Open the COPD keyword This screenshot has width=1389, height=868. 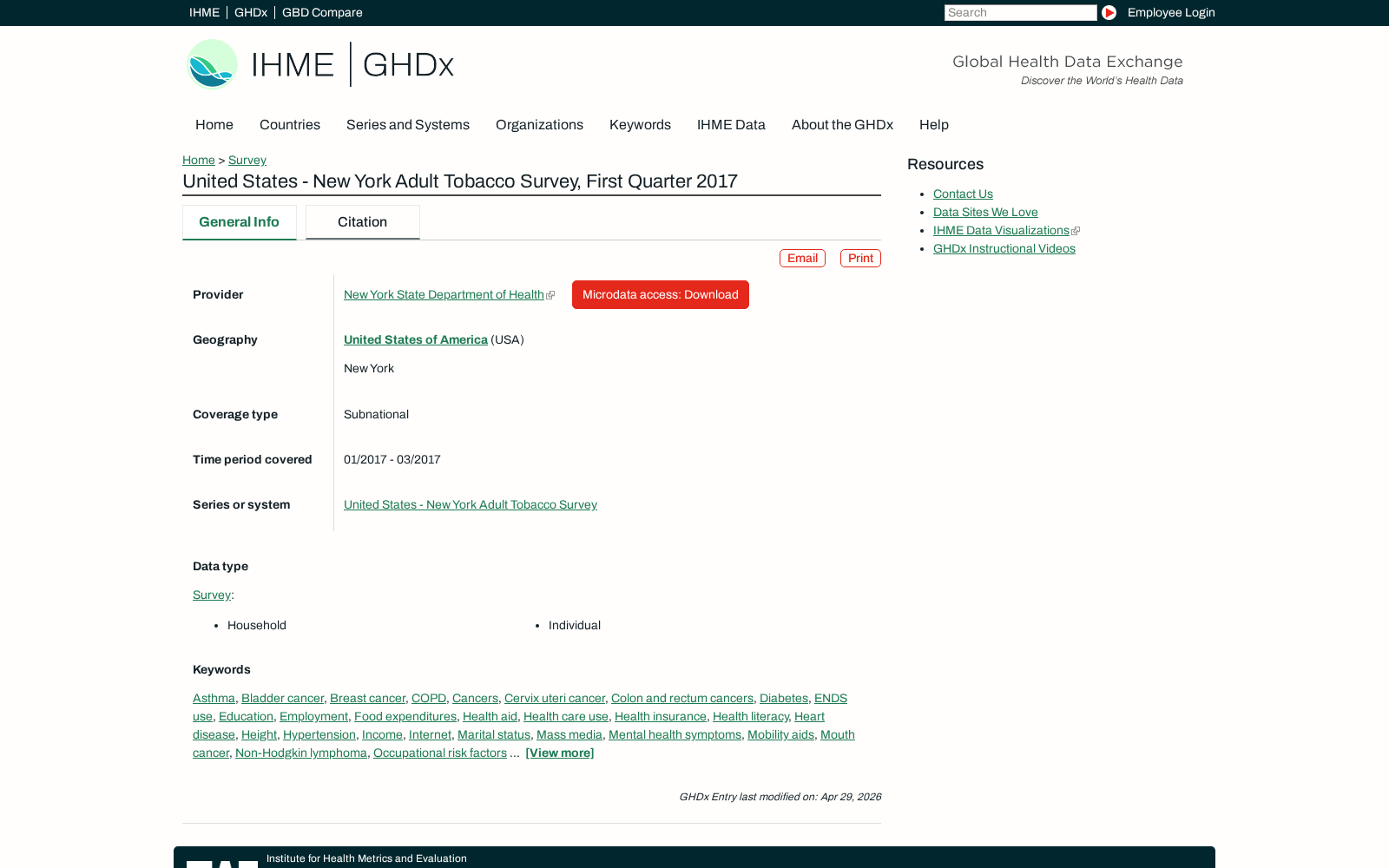click(x=429, y=698)
